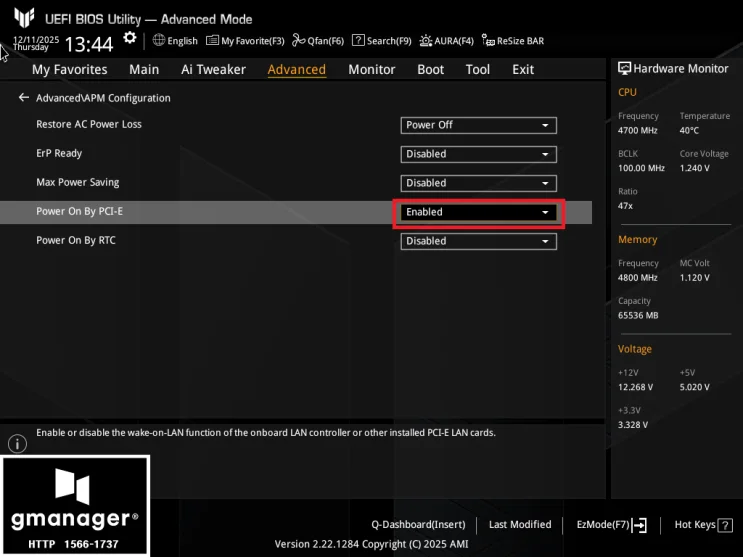Click the EzMode exit arrow icon

(x=639, y=525)
